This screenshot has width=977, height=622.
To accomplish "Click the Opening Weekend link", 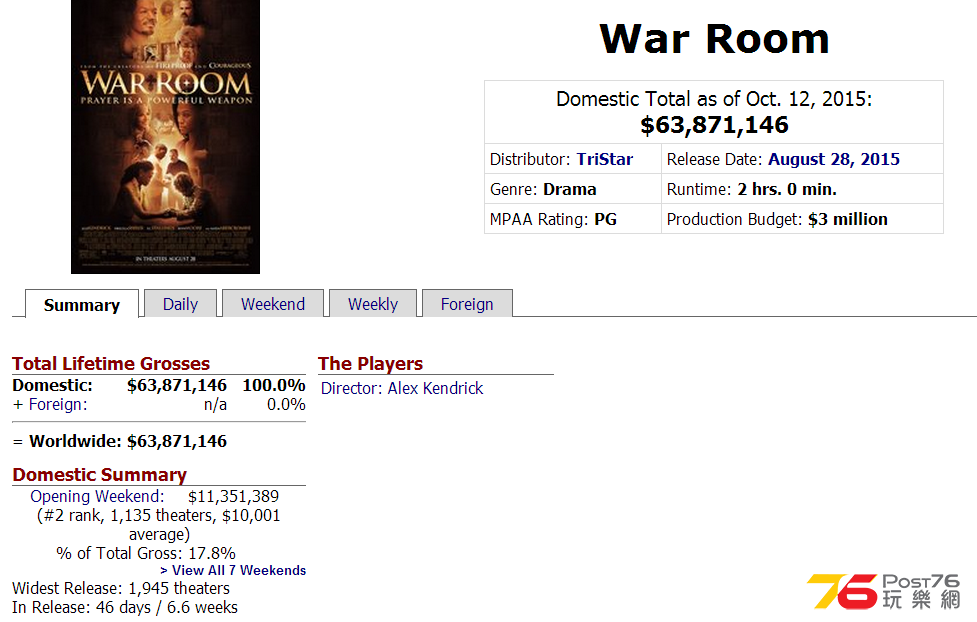I will click(97, 496).
